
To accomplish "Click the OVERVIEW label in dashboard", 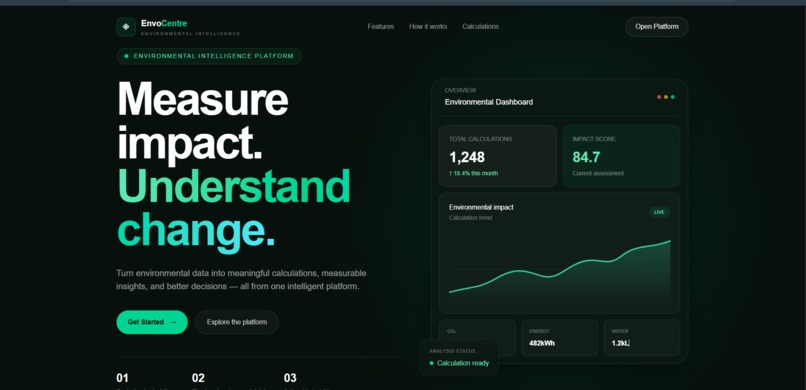I will [x=460, y=90].
